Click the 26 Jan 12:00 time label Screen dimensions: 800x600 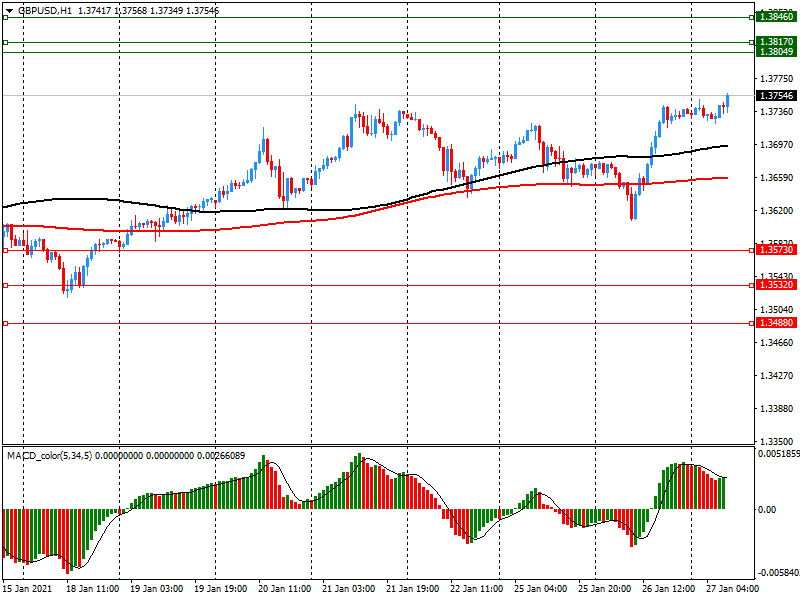pyautogui.click(x=668, y=589)
